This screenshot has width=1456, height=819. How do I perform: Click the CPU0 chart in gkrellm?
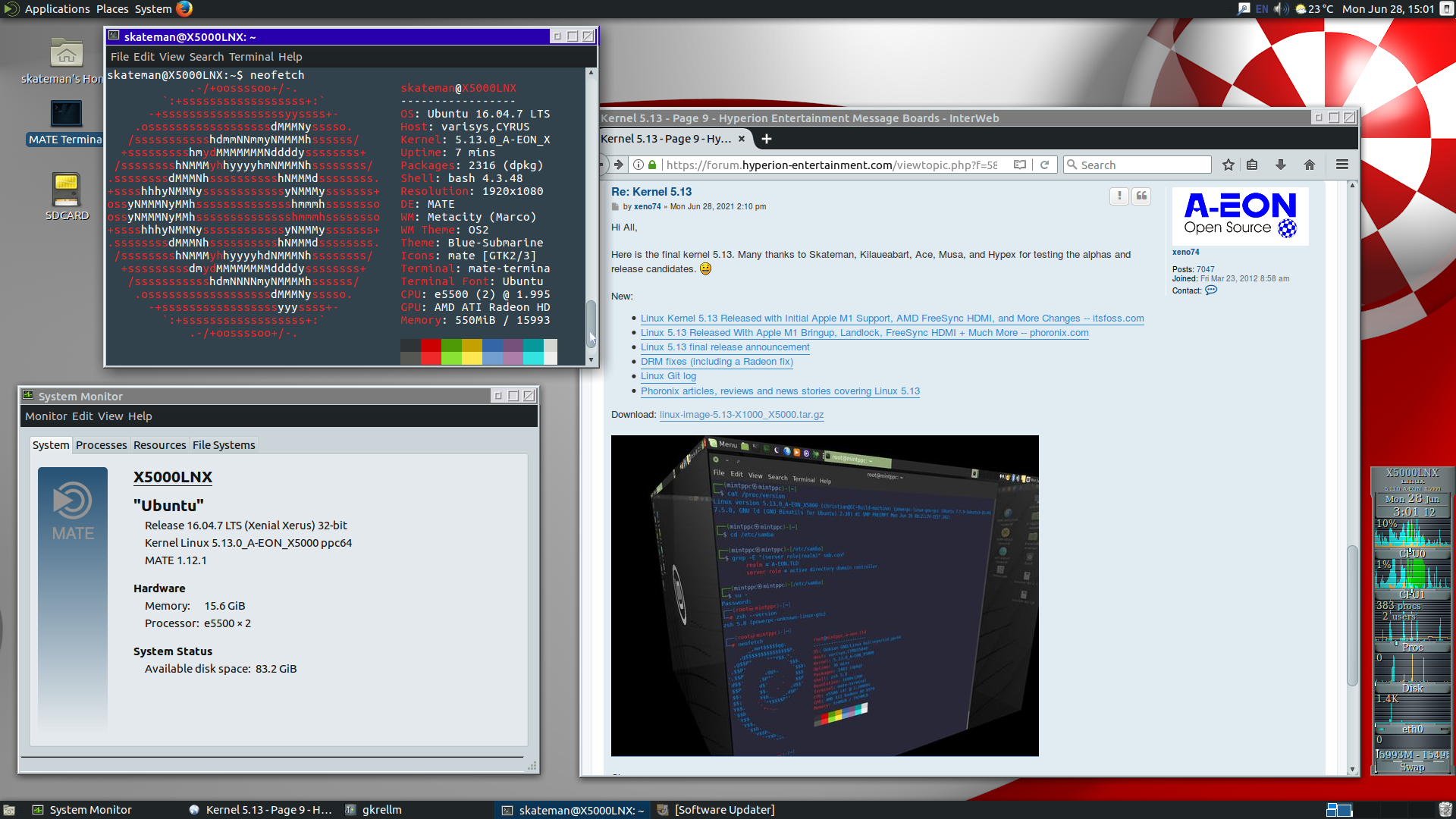[1412, 534]
